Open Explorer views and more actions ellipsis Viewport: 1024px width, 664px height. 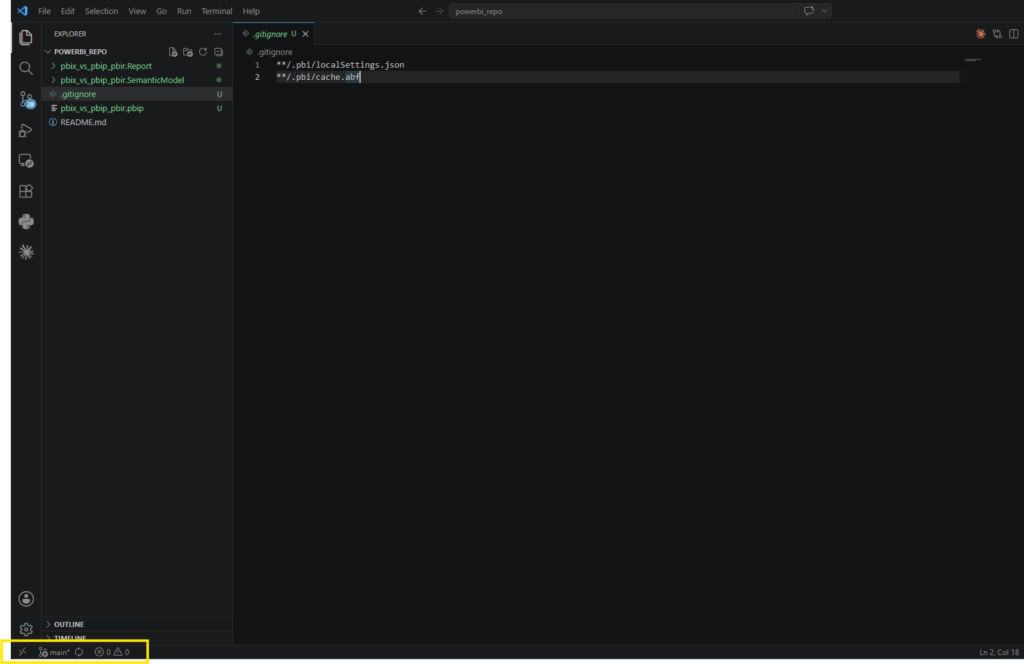[217, 34]
